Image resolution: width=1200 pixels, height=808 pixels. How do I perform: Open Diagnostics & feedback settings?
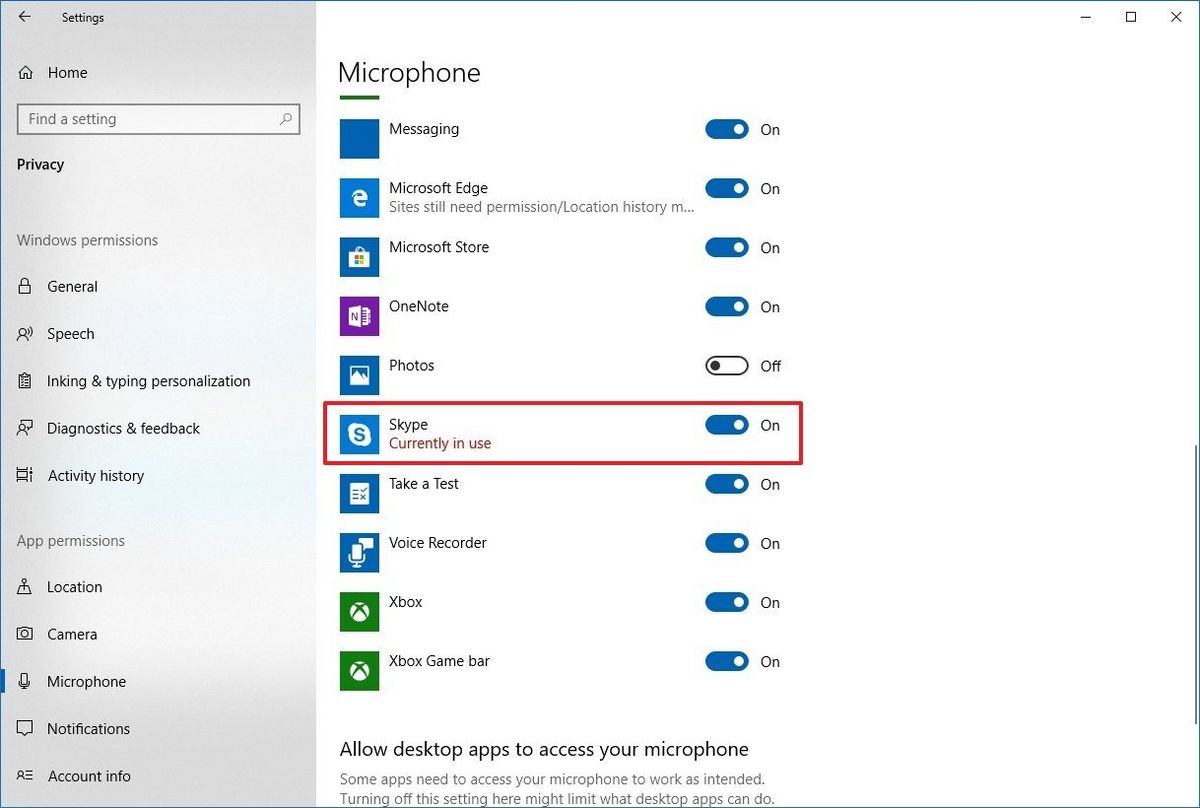134,428
